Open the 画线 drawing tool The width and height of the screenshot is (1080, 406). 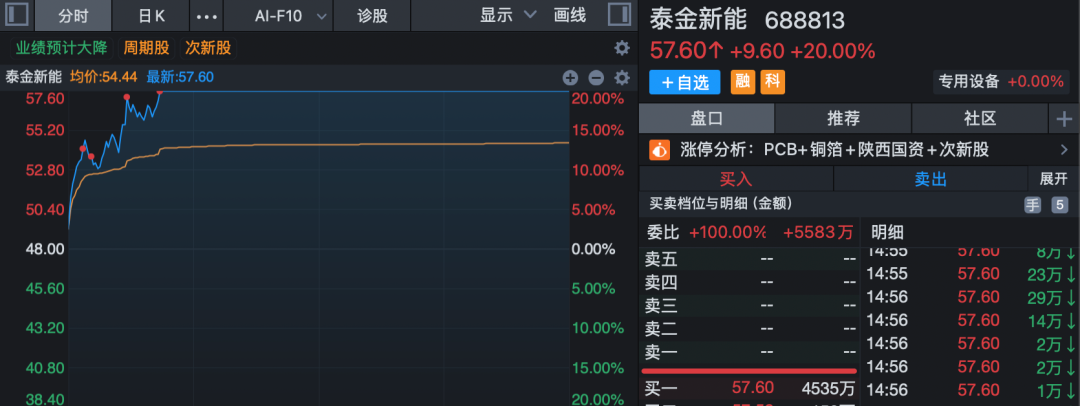pyautogui.click(x=570, y=15)
